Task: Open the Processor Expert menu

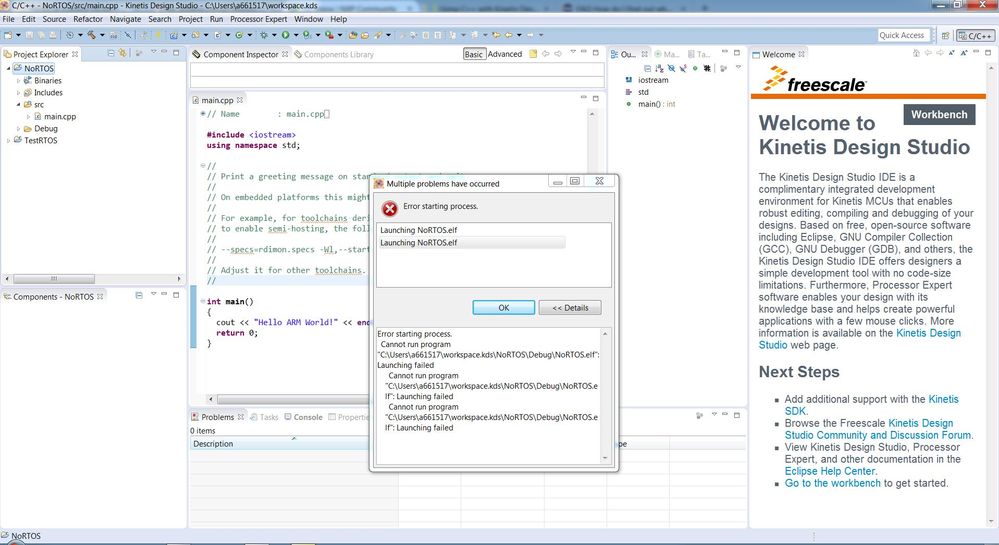Action: pos(258,19)
